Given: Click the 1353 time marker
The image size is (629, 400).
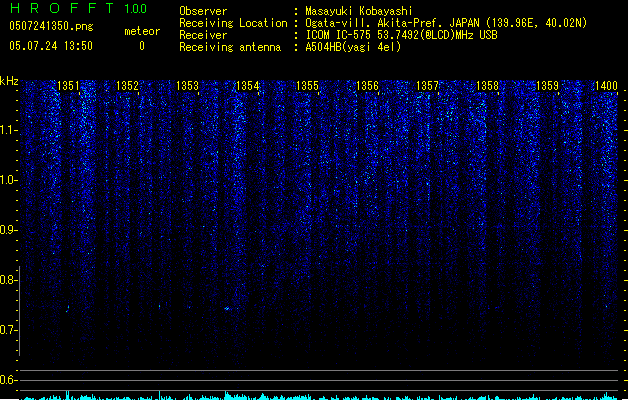Looking at the screenshot, I should tap(187, 86).
